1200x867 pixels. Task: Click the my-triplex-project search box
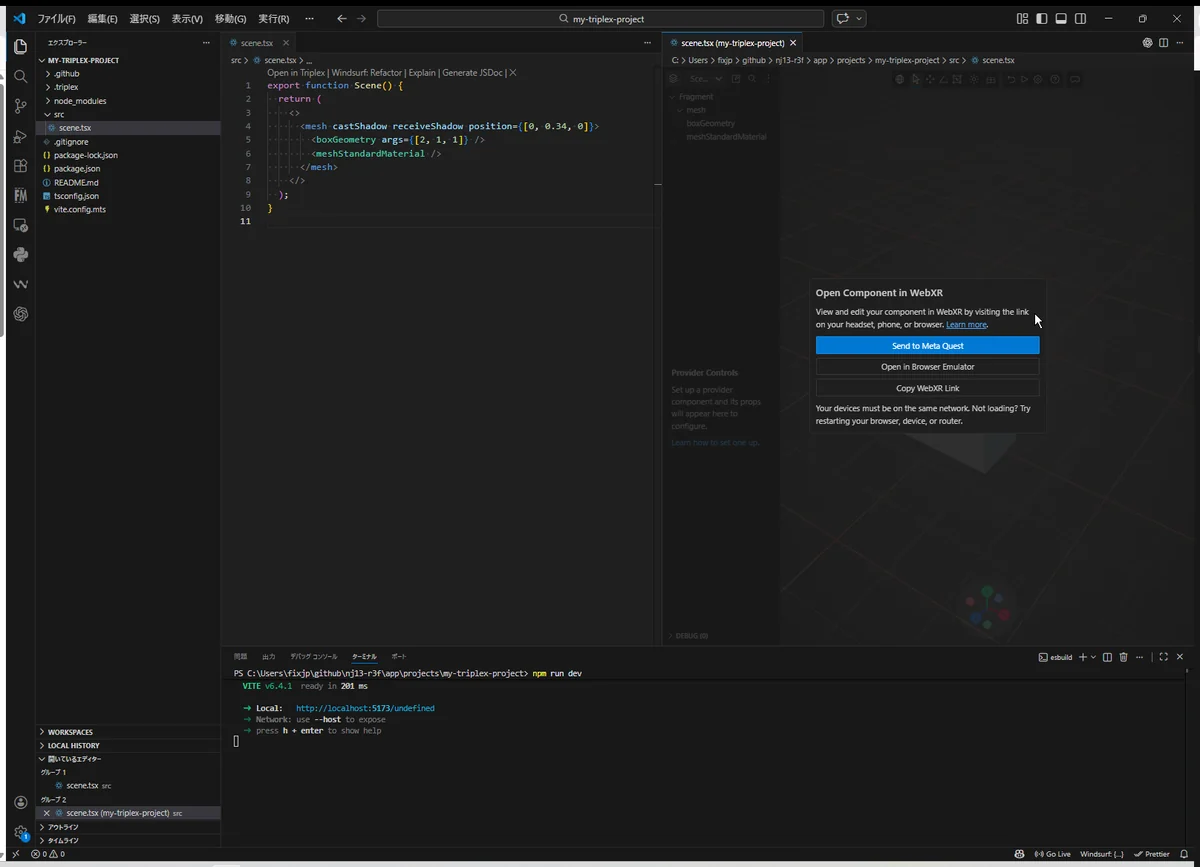600,19
